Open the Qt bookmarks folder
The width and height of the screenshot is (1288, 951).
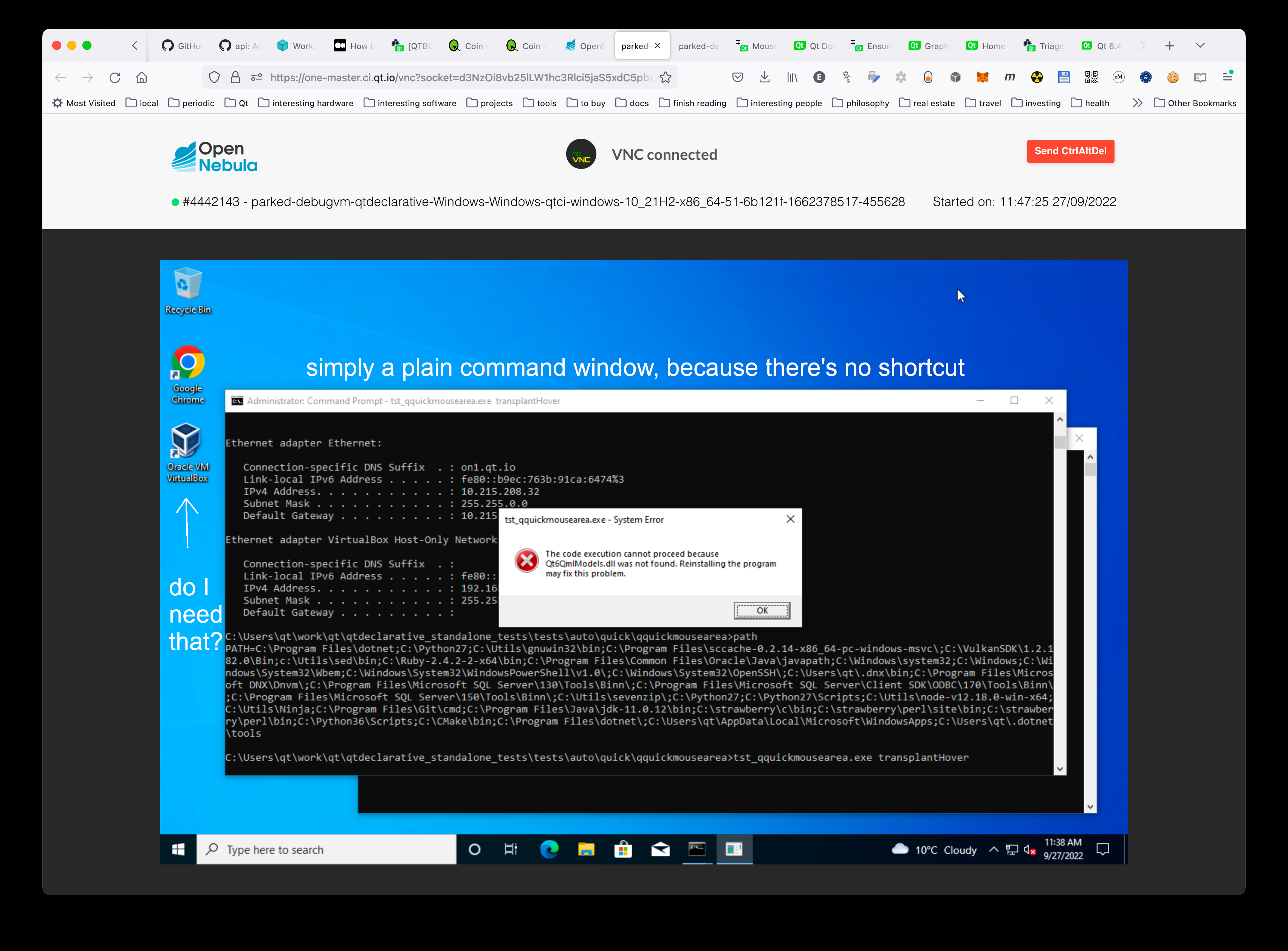pyautogui.click(x=237, y=103)
